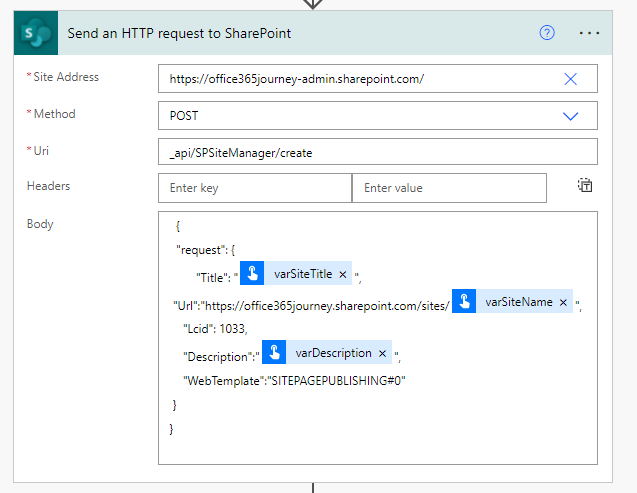The image size is (637, 493).
Task: Click the Enter value header field
Action: [449, 188]
